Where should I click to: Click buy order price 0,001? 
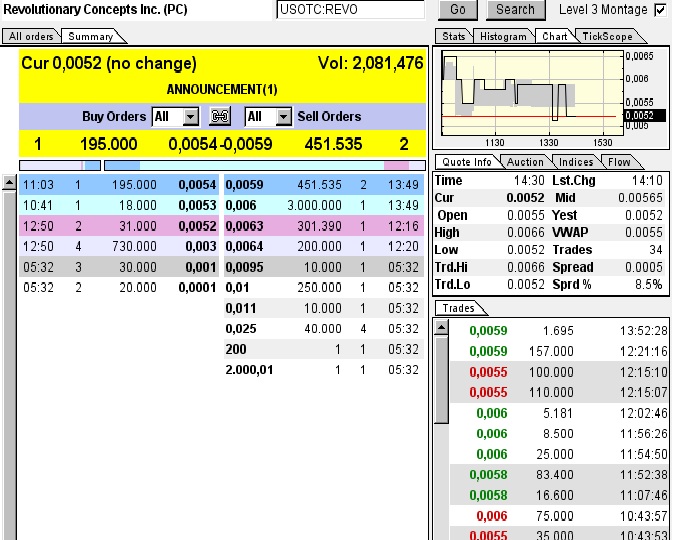201,267
